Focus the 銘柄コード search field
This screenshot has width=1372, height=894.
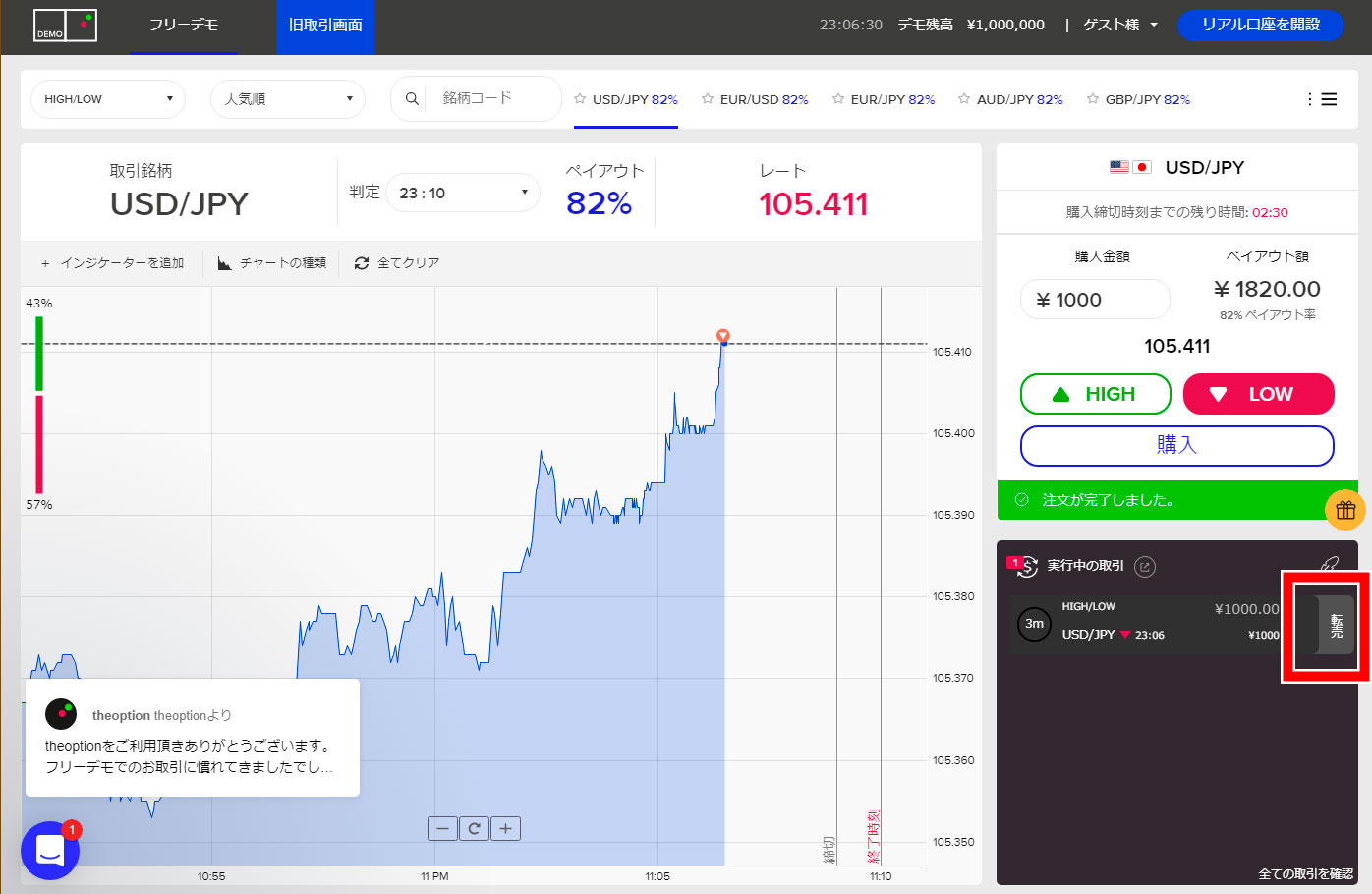491,98
